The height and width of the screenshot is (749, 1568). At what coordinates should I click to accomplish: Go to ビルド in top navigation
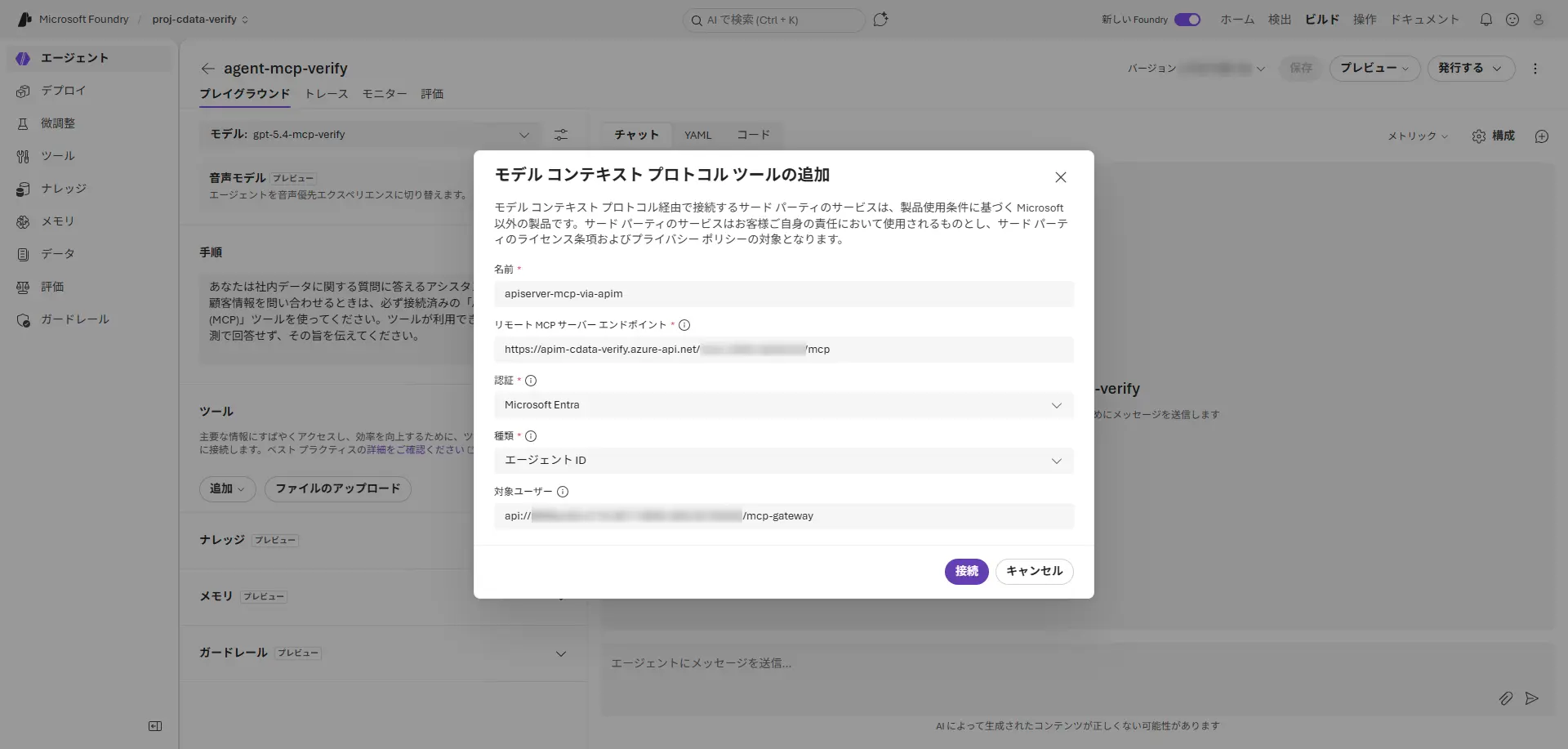1322,20
